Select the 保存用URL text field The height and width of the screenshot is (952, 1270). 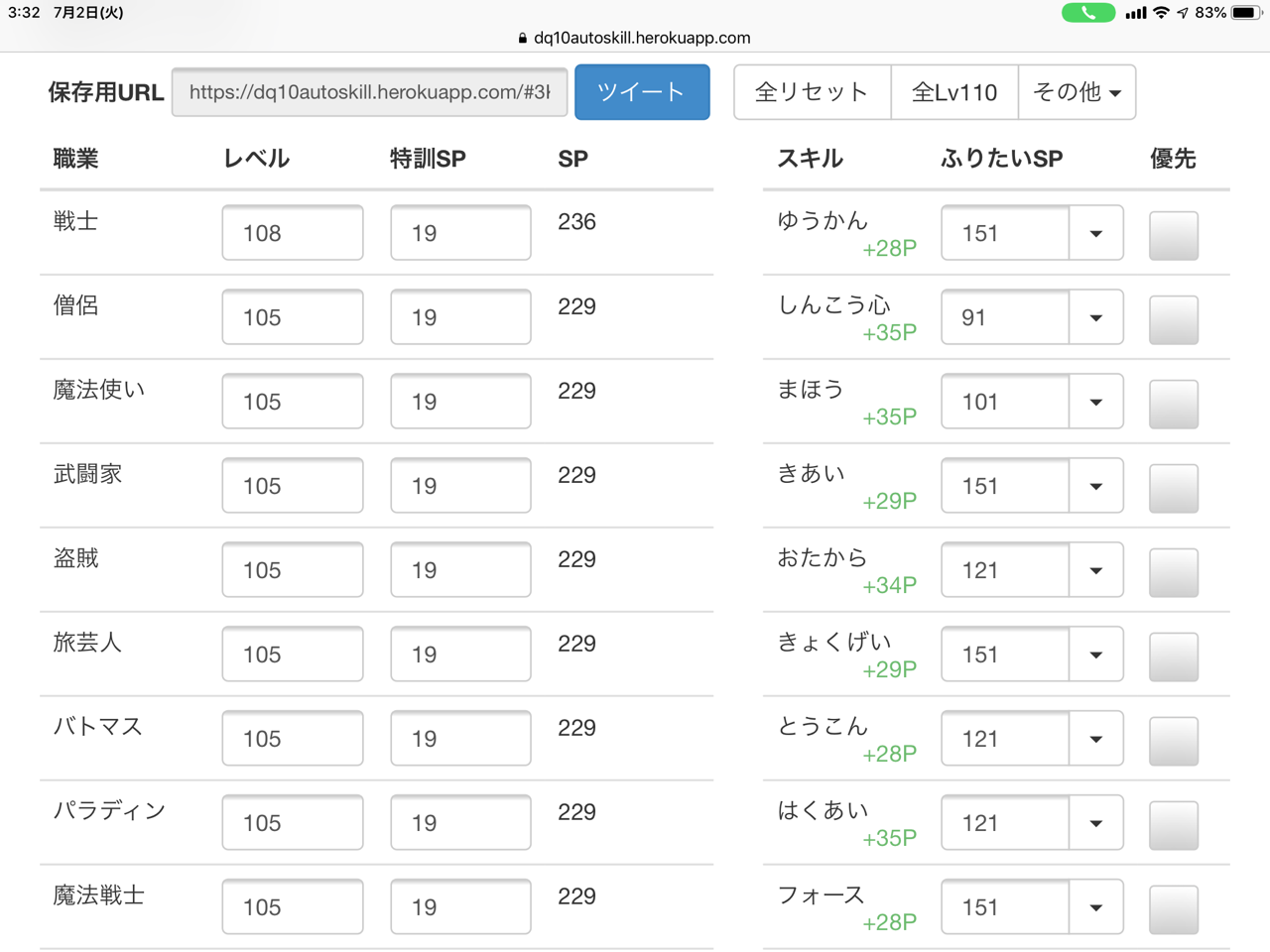point(369,92)
